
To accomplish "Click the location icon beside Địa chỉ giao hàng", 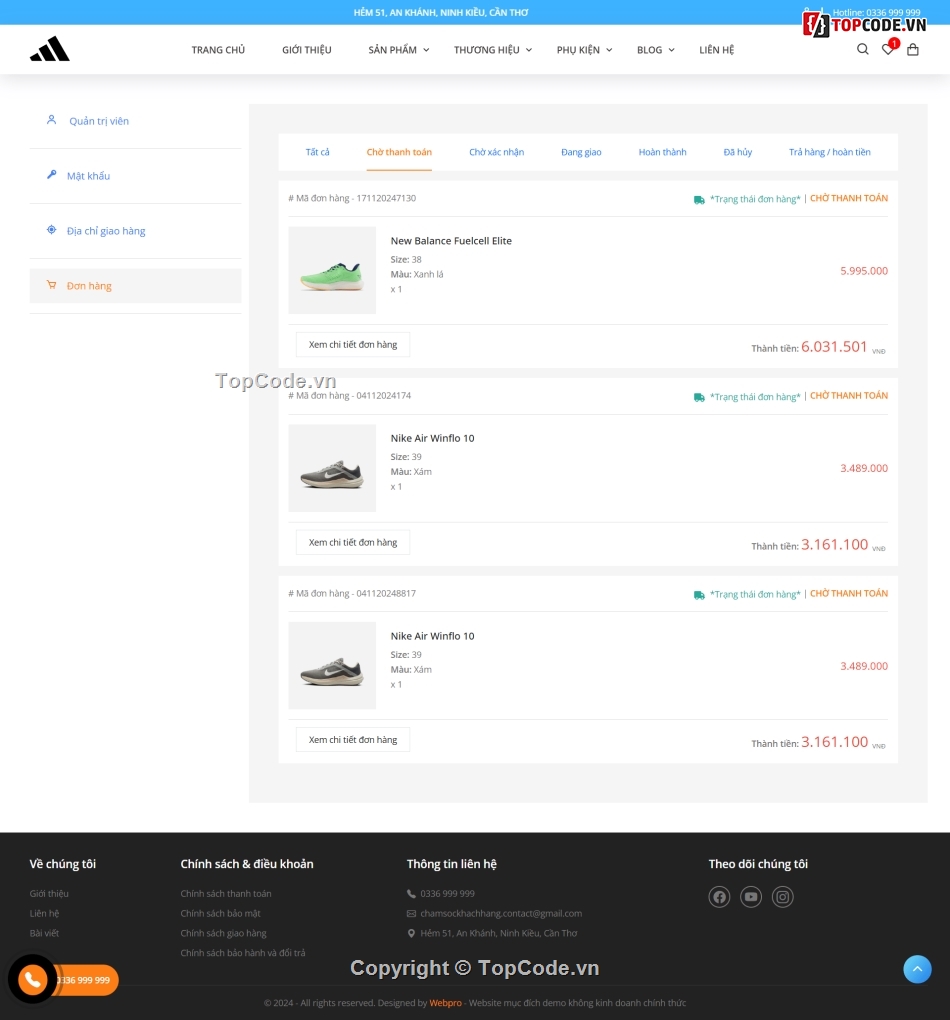I will (x=51, y=230).
